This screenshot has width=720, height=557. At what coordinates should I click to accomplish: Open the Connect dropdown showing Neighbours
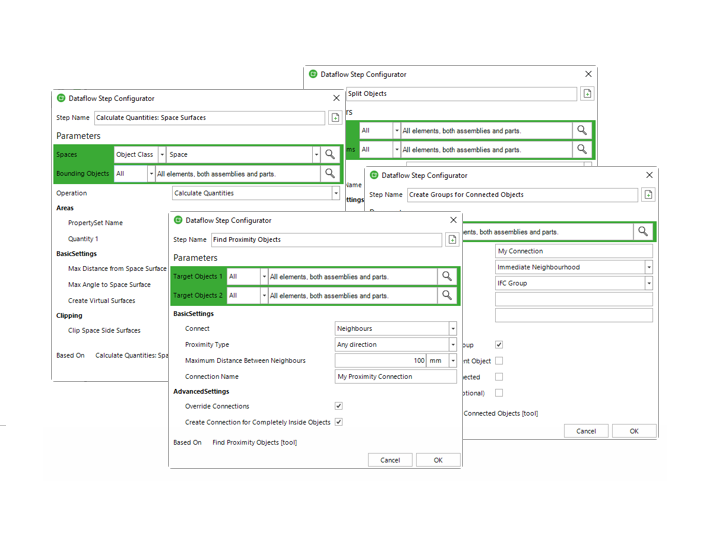click(x=453, y=328)
